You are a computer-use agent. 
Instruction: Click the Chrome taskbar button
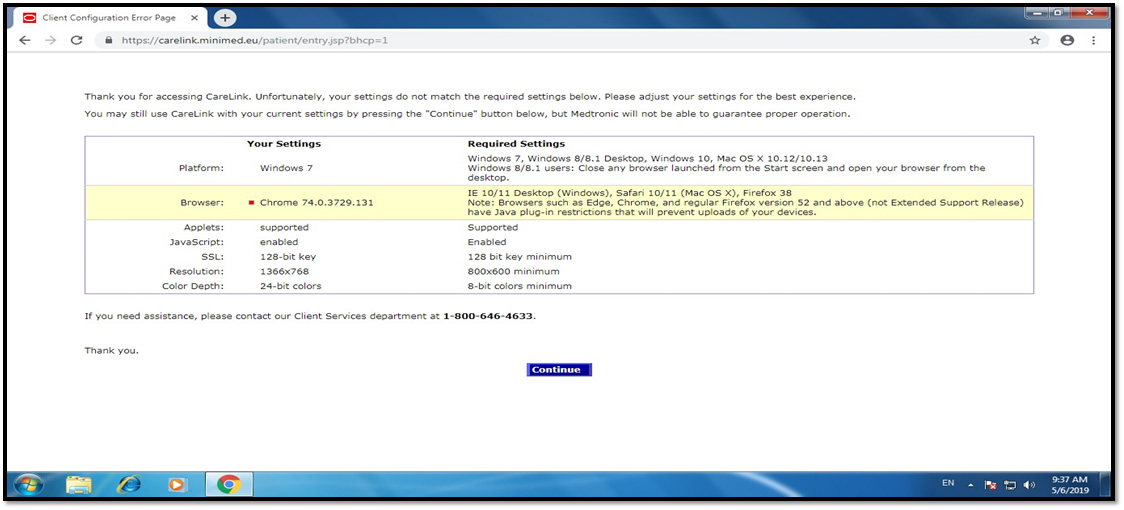click(229, 485)
